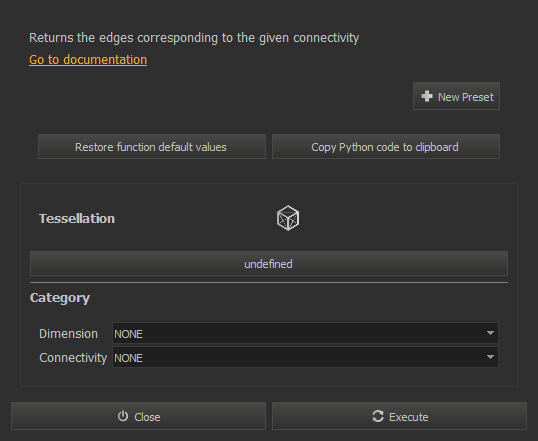Close the function dialog
Image resolution: width=538 pixels, height=441 pixels.
(x=138, y=416)
